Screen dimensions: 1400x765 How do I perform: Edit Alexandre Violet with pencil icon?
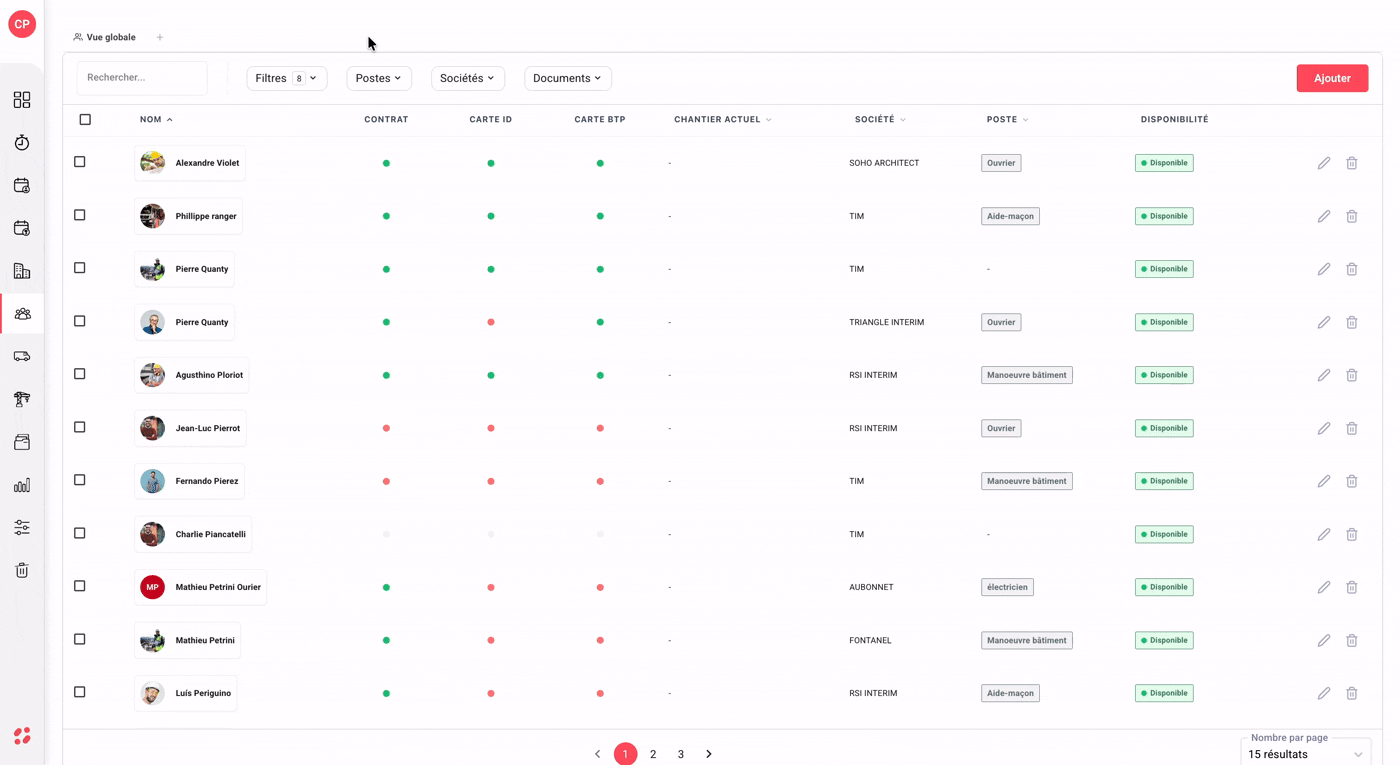point(1324,163)
